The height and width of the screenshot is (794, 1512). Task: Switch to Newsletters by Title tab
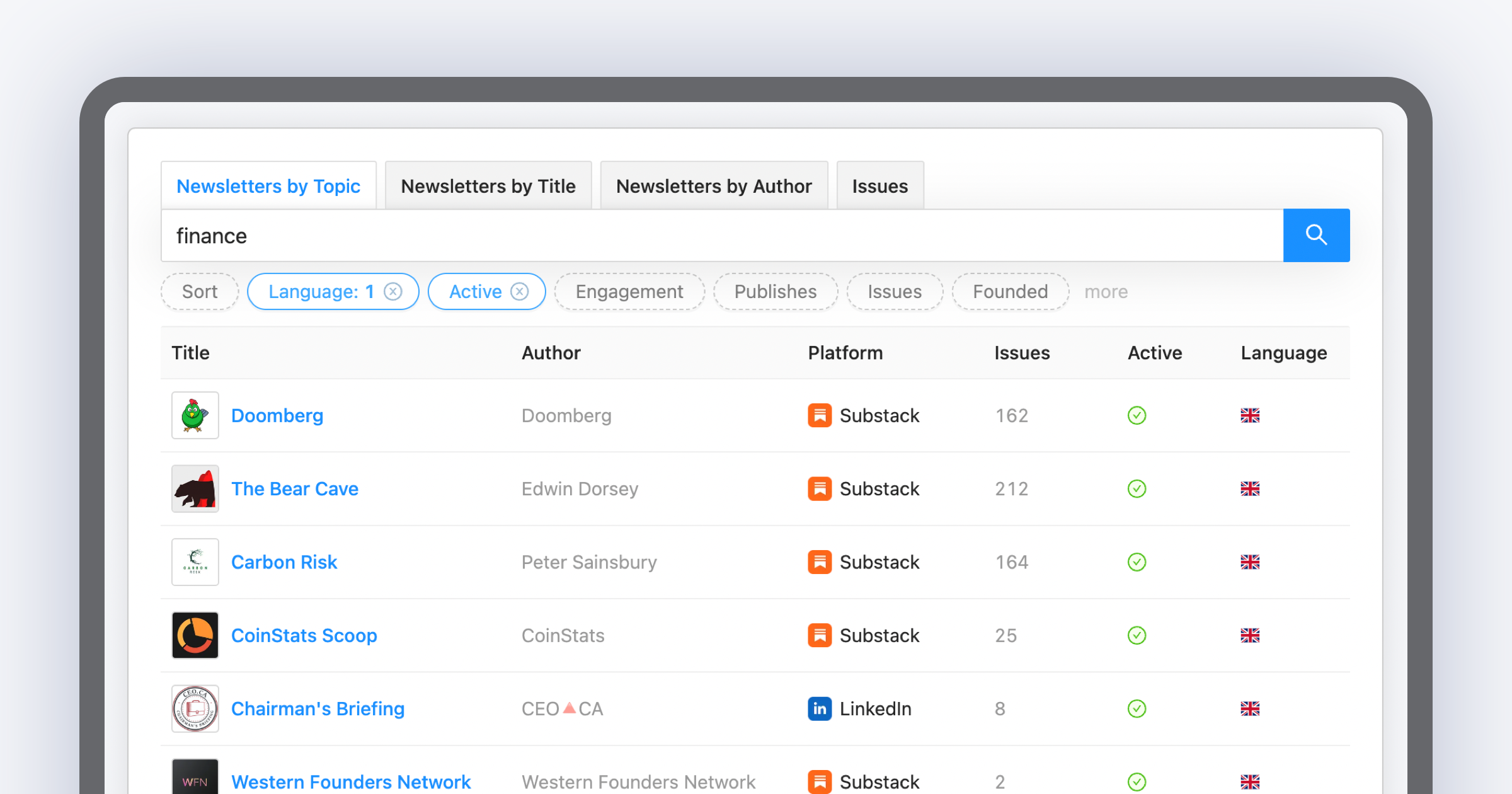tap(488, 186)
